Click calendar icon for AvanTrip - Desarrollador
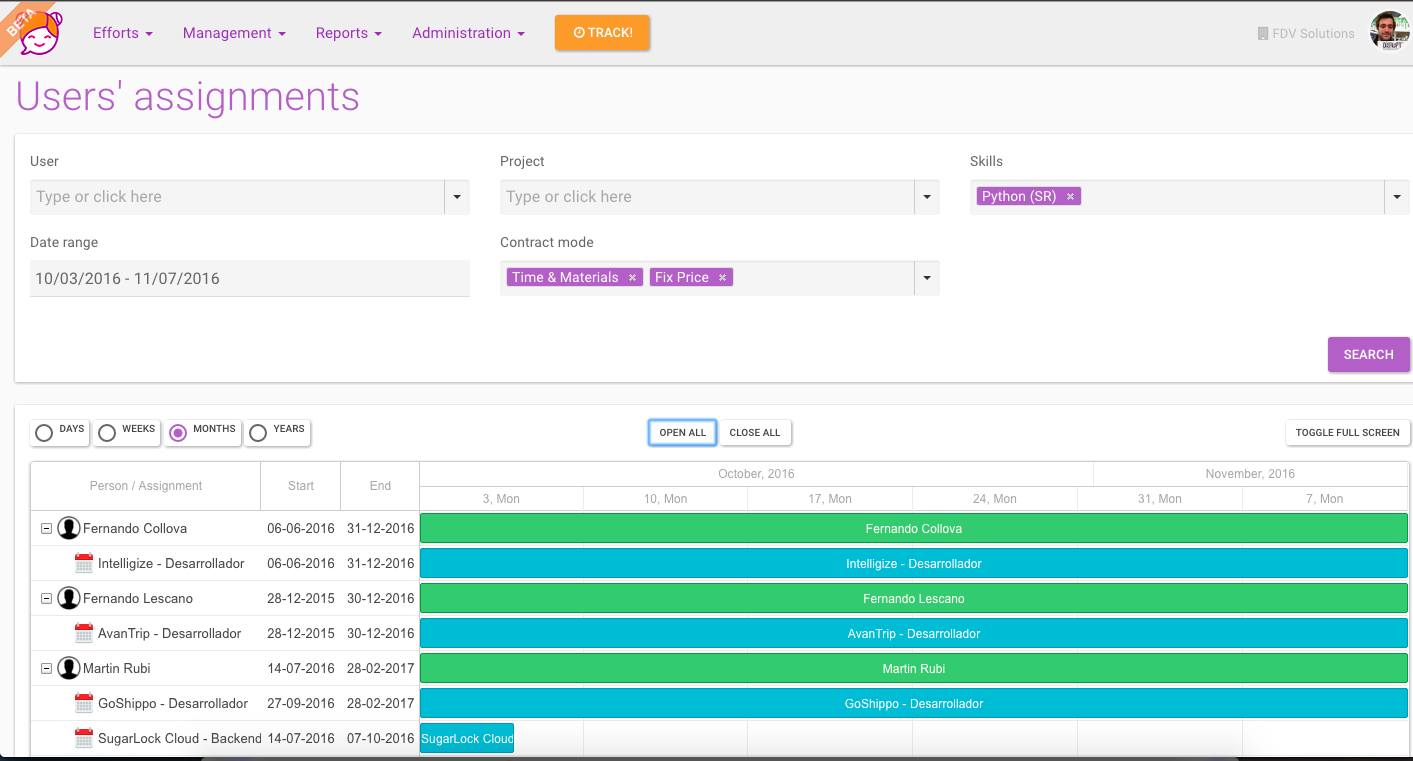 tap(84, 633)
